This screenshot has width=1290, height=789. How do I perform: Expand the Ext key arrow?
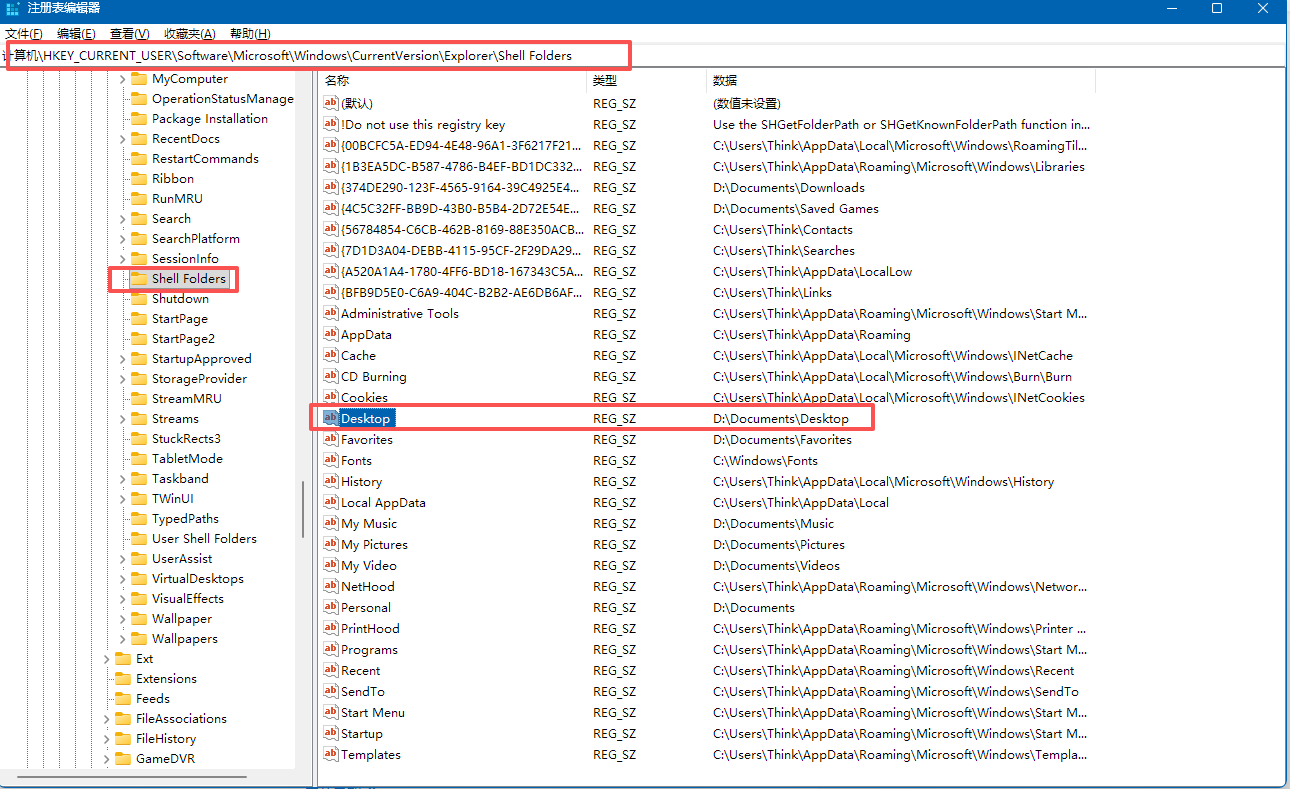click(107, 659)
